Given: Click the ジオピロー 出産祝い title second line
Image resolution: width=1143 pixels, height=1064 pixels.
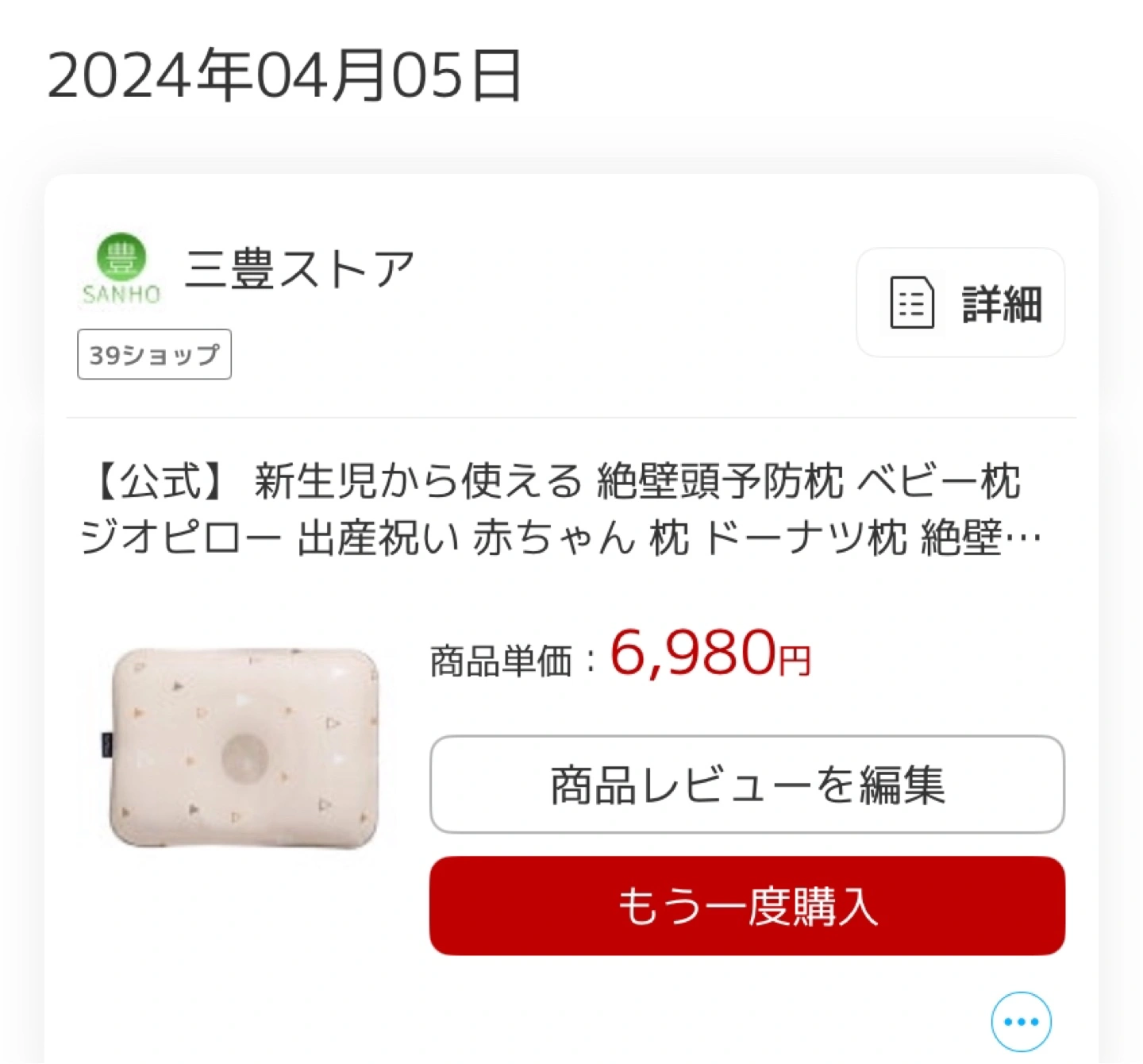Looking at the screenshot, I should [561, 538].
